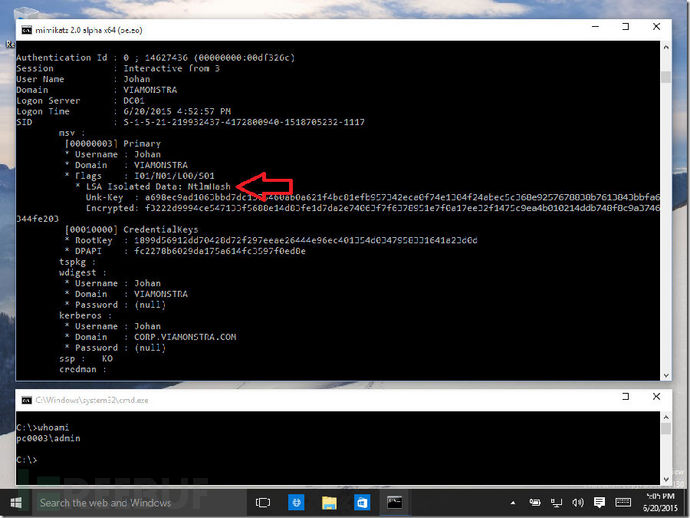
Task: Open Task View on the taskbar
Action: point(263,503)
